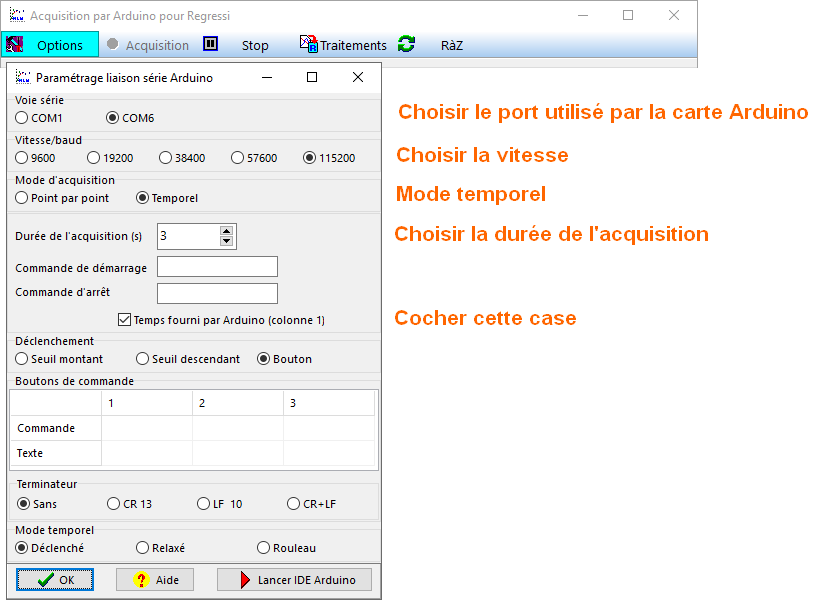This screenshot has width=814, height=601.
Task: Click column header 2 in Boutons table
Action: 238,403
